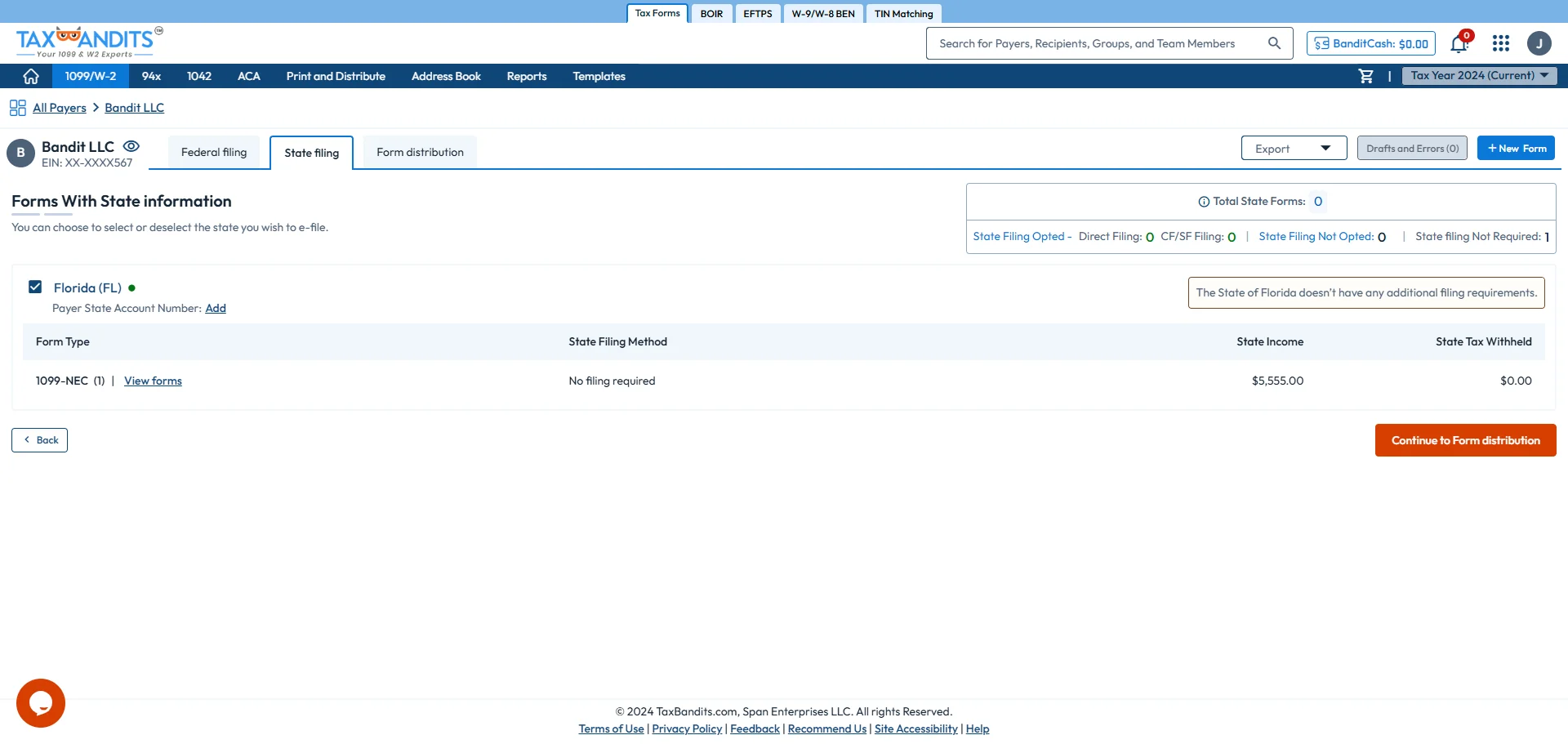Open the Terms of Use link
The height and width of the screenshot is (744, 1568).
(x=611, y=728)
